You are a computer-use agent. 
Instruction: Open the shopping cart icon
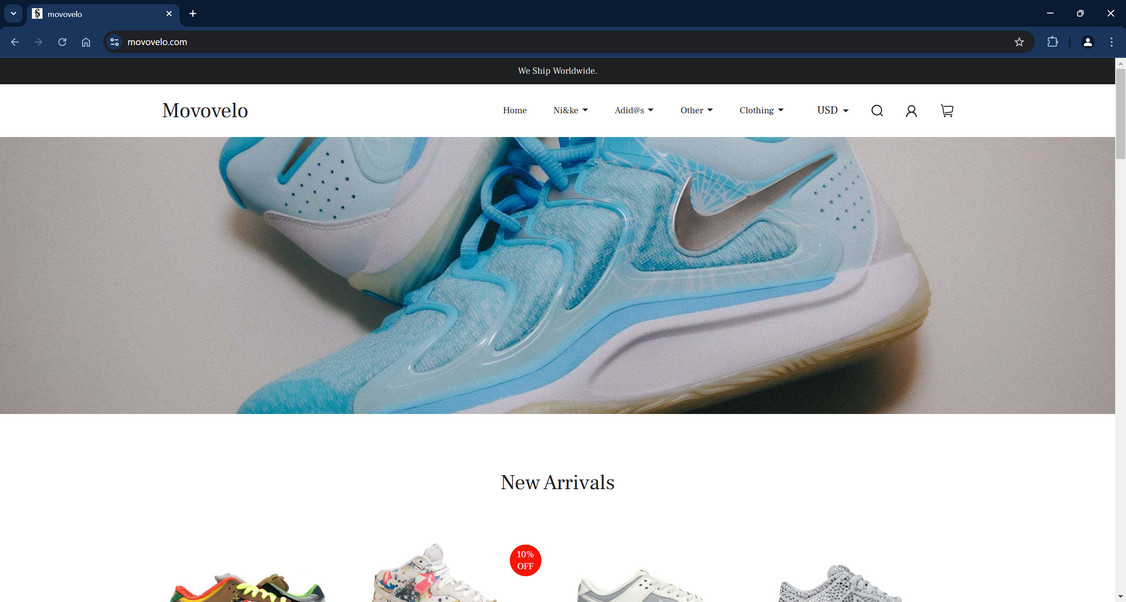(947, 111)
